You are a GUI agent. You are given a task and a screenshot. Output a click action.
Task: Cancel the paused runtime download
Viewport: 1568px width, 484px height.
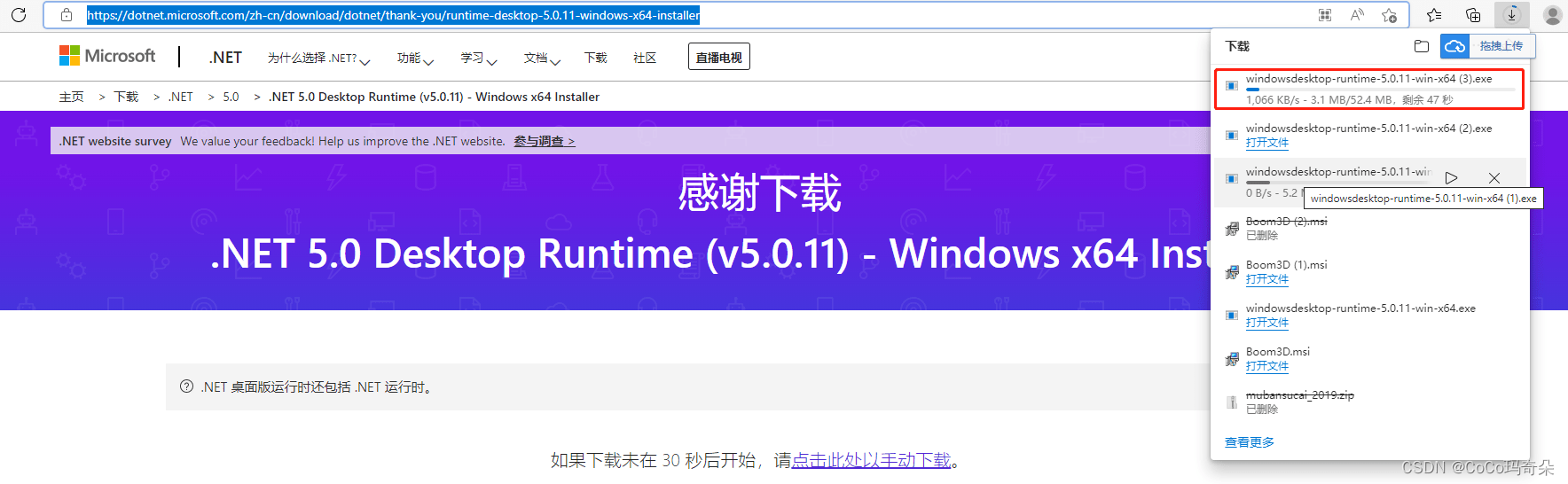(1494, 178)
